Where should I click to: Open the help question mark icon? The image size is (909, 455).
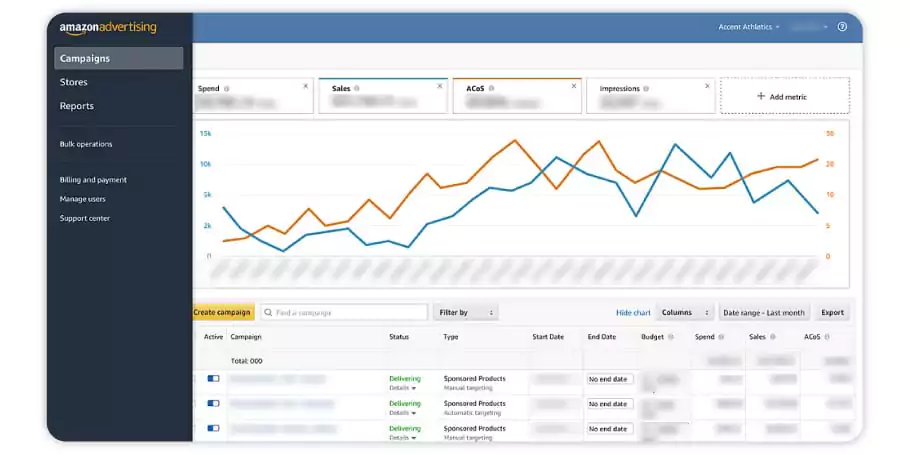click(x=842, y=27)
